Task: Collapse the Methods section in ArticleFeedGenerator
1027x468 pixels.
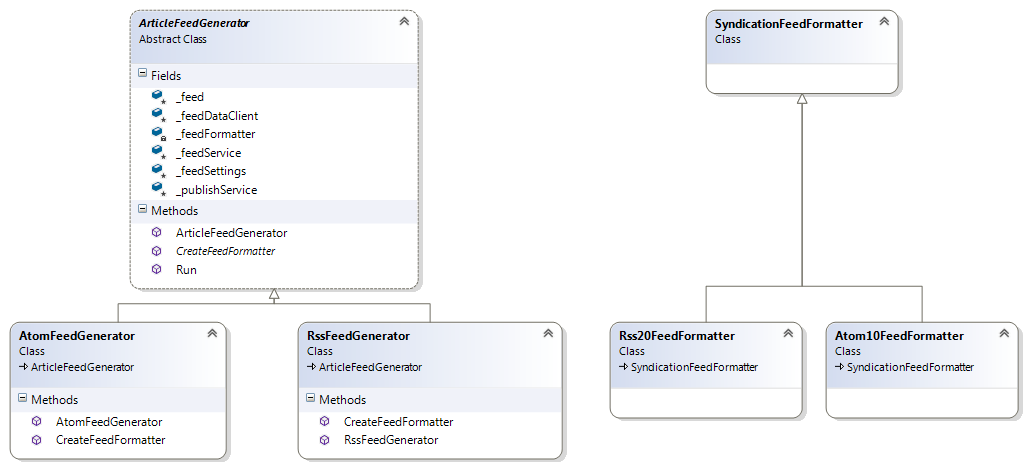Action: (x=141, y=211)
